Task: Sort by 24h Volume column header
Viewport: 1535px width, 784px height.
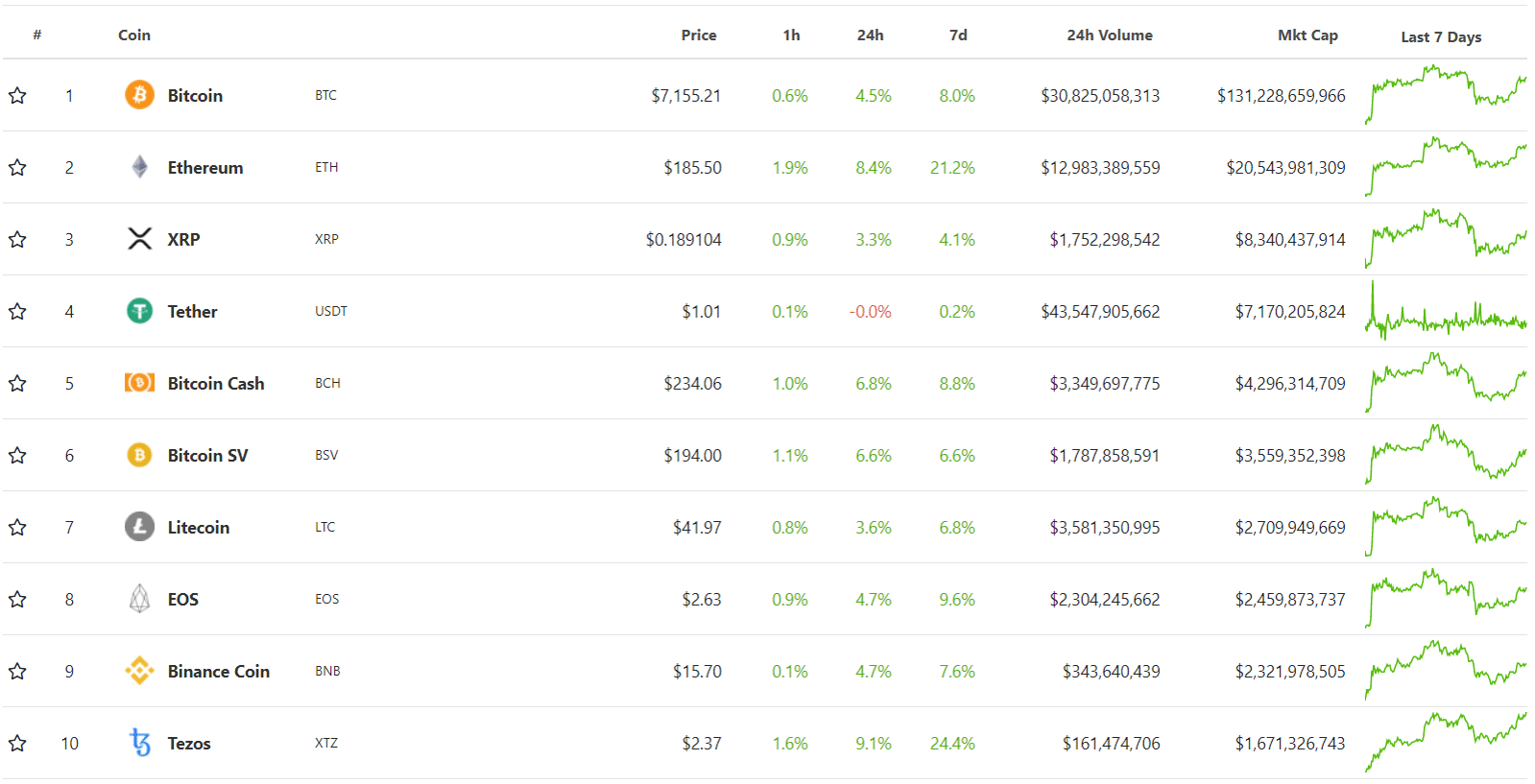Action: click(1110, 35)
